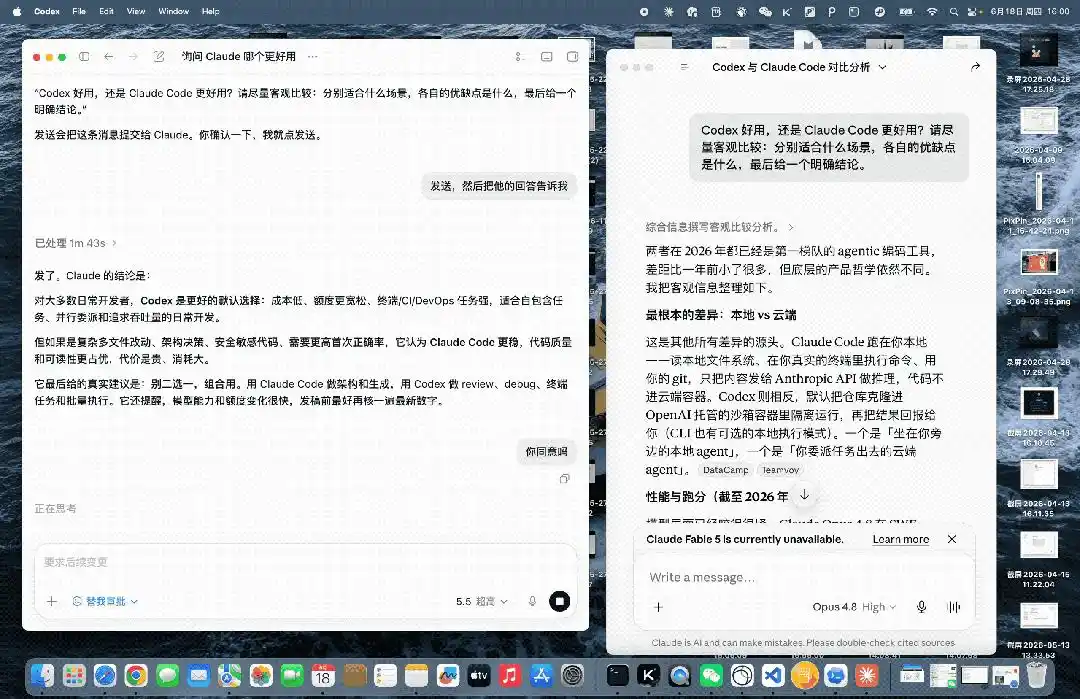Open the View menu

(136, 11)
